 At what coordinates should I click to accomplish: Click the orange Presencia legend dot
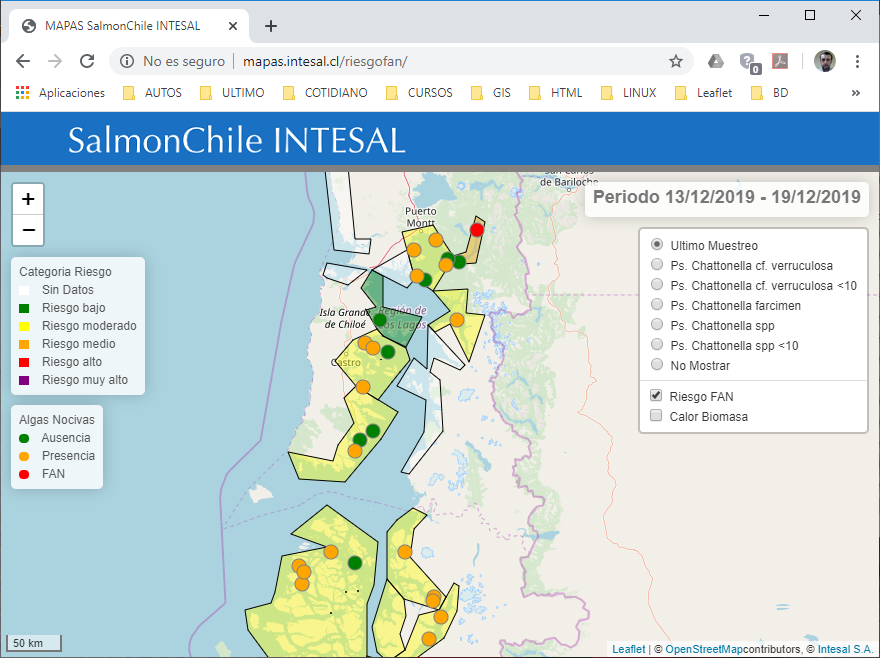click(24, 456)
